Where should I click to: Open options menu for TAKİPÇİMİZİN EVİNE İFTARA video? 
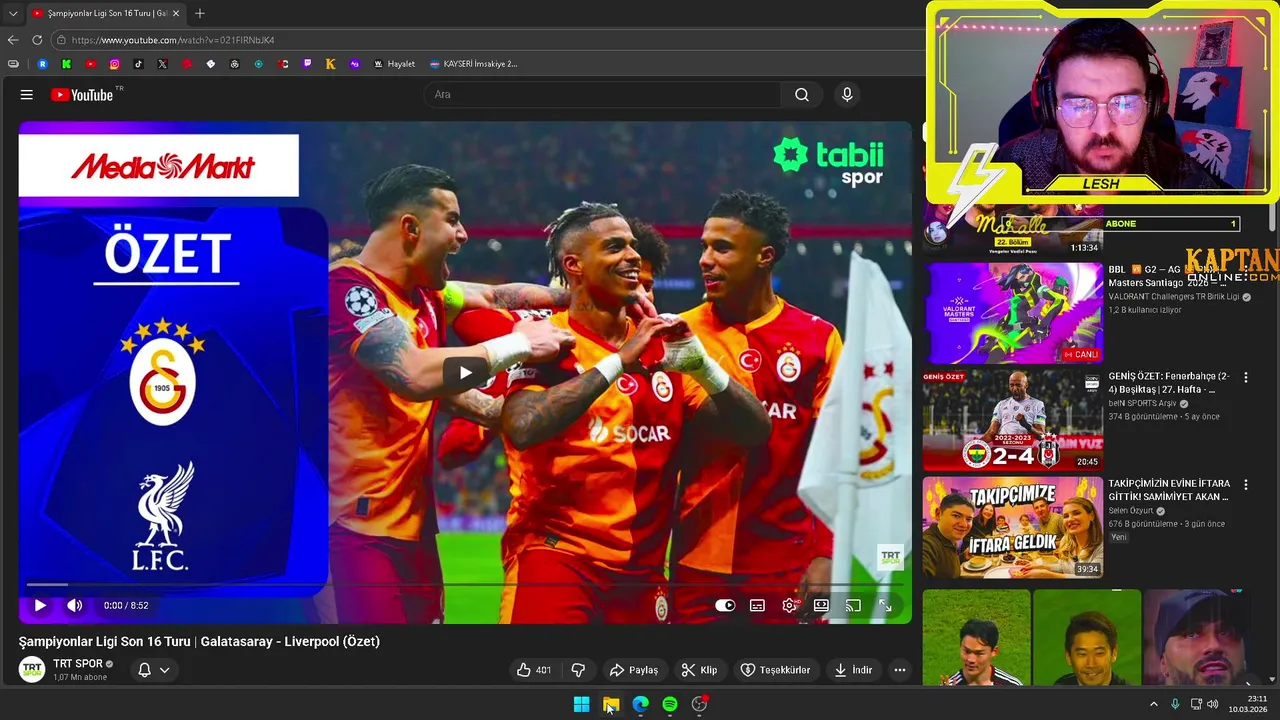(x=1246, y=485)
